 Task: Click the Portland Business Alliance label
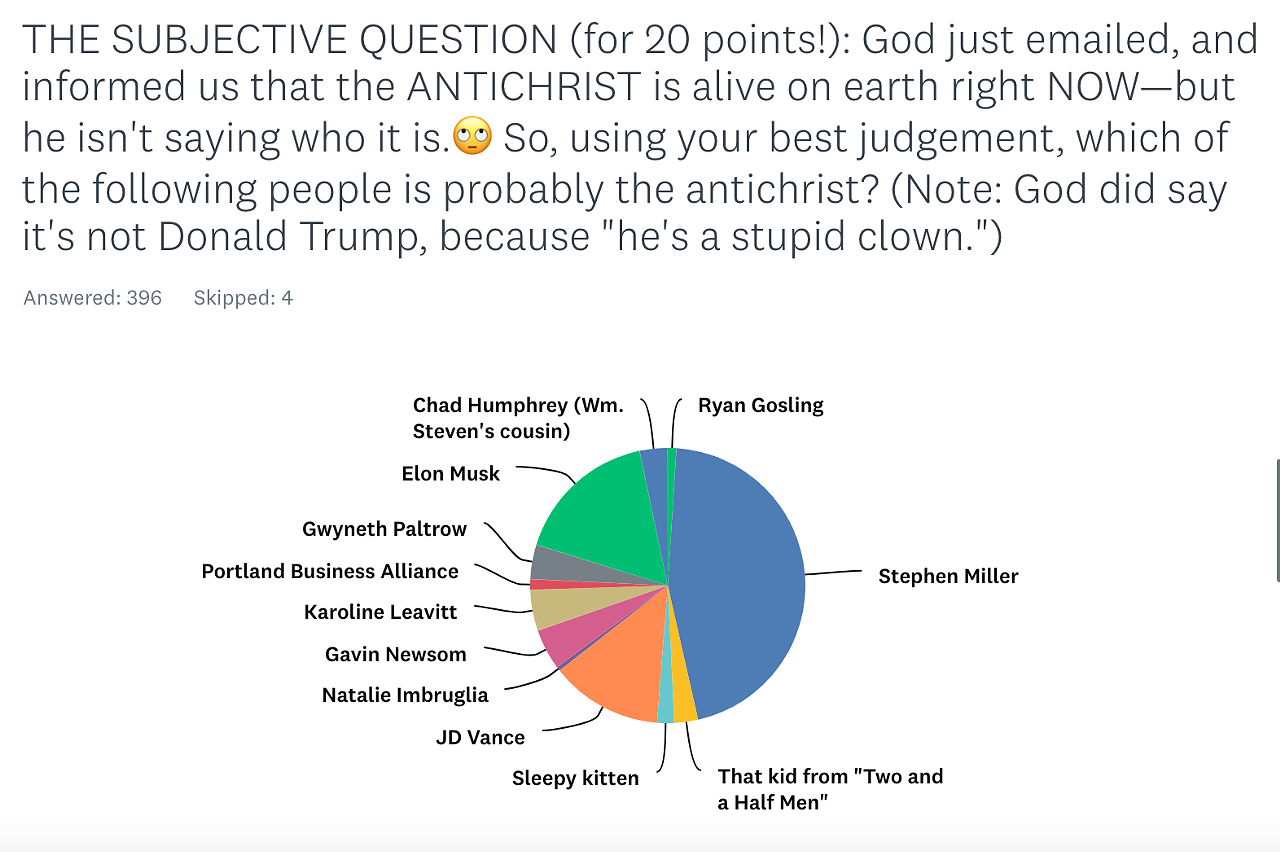coord(330,571)
